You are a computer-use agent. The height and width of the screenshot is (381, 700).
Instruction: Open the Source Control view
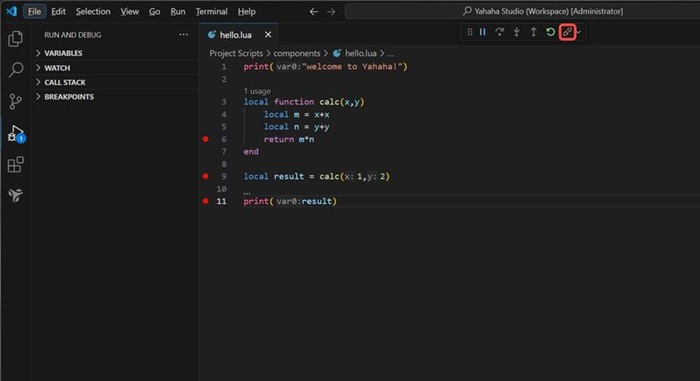tap(15, 101)
